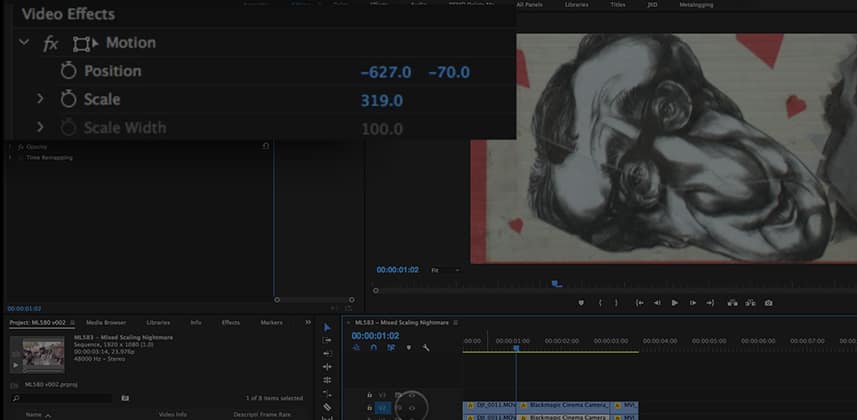Screen dimensions: 857x420
Task: Expand the Scale property
Action: click(x=40, y=98)
